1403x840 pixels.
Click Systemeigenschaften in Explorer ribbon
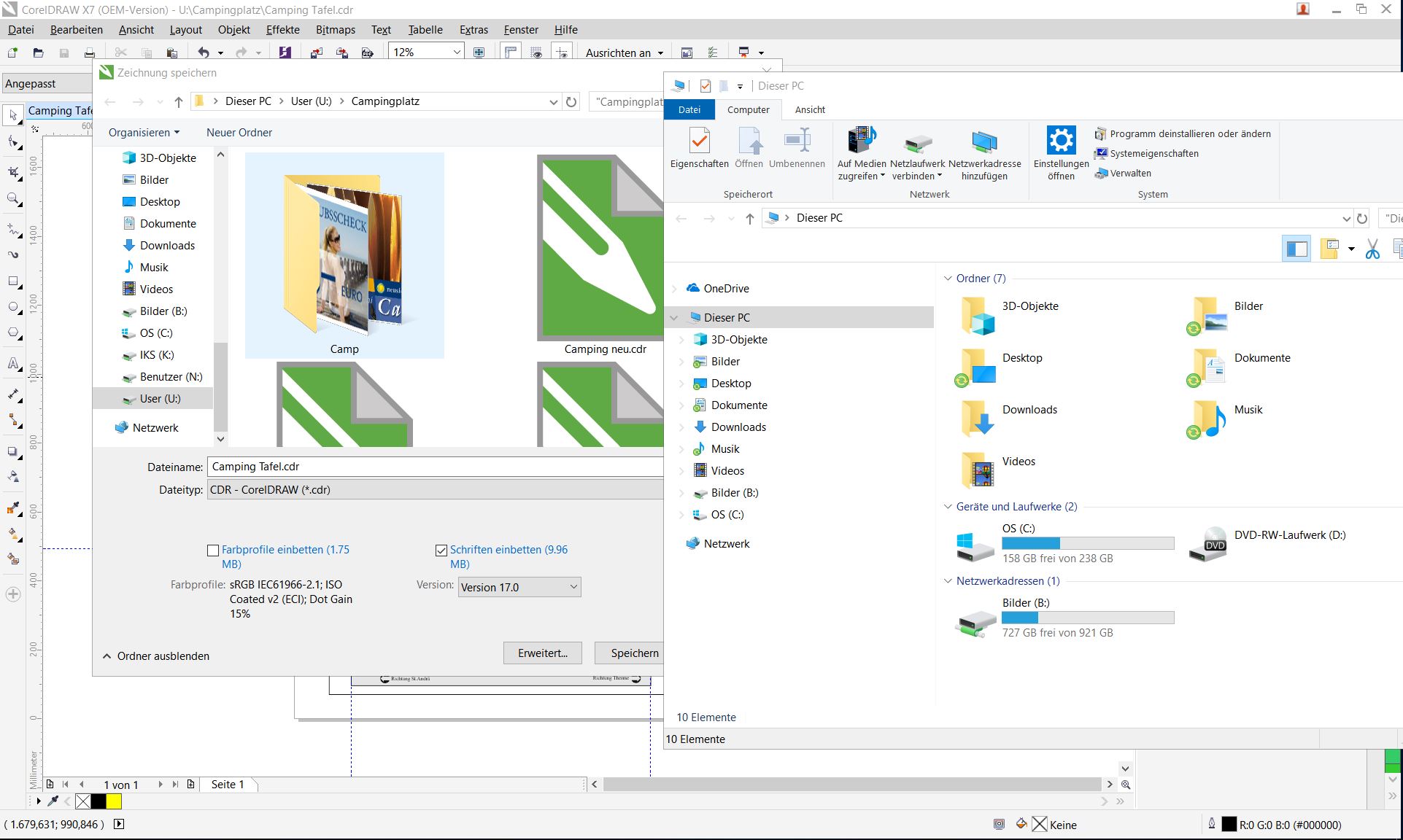click(x=1147, y=154)
